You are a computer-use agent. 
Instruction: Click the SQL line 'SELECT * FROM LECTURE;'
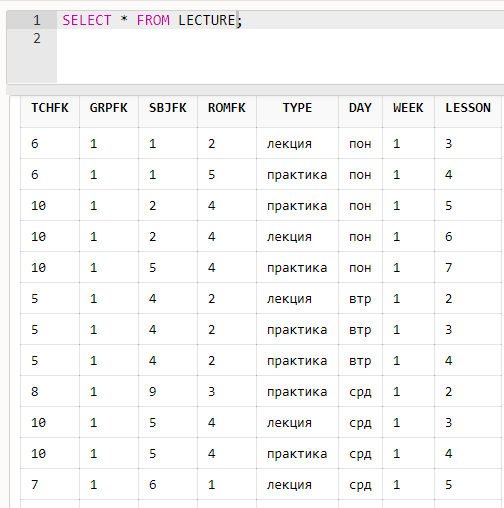click(152, 20)
